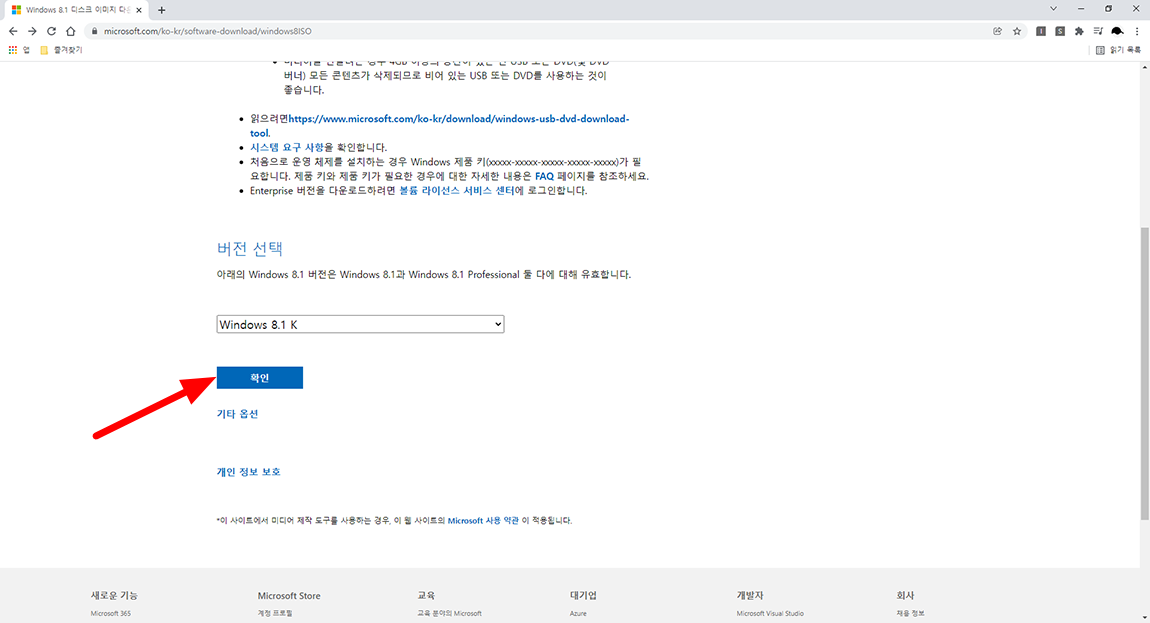Screen dimensions: 1150x623
Task: Select the Windows 8.1 디스크 이미지 tab
Action: pos(76,10)
